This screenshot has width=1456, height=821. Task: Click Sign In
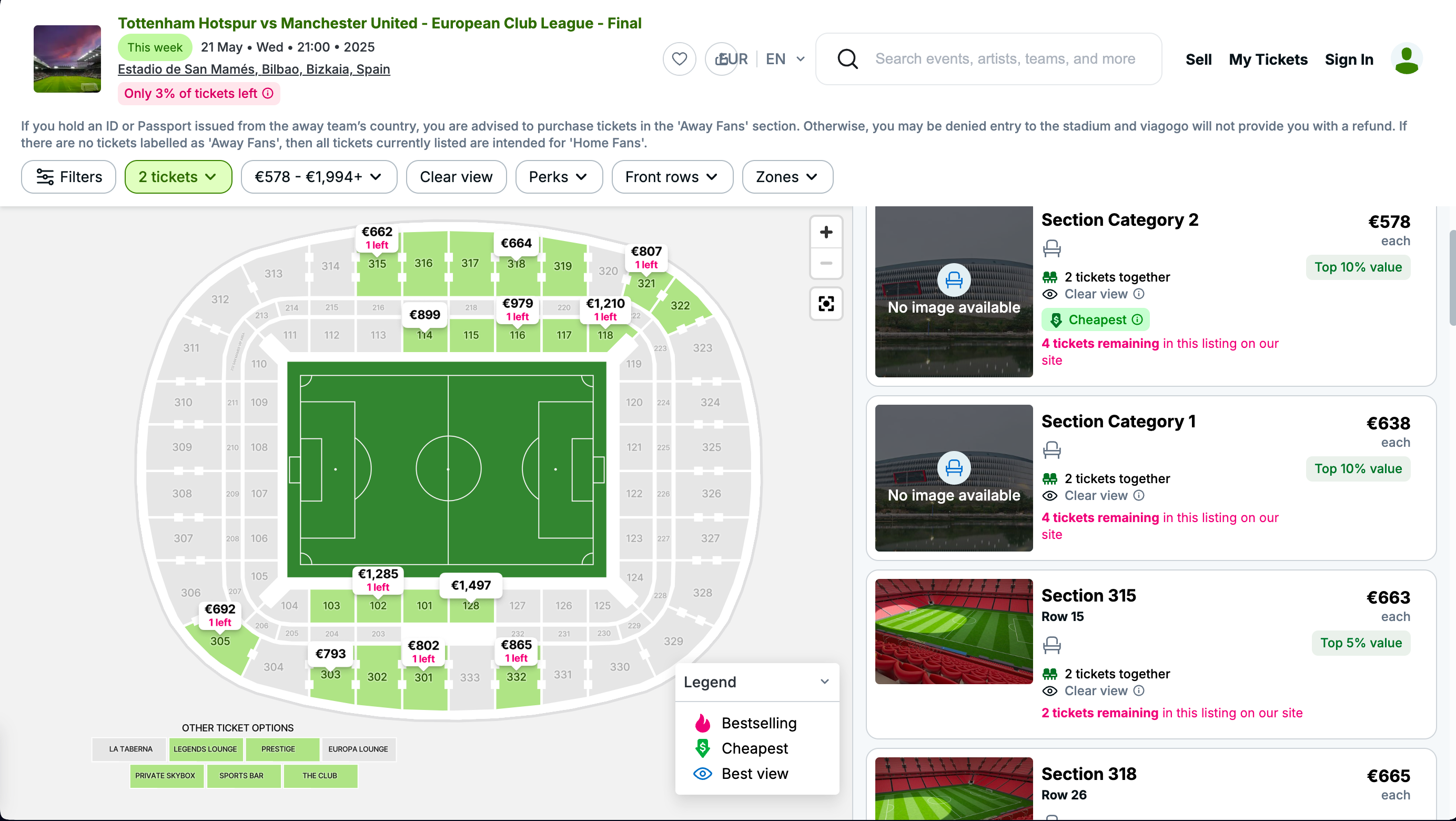(x=1349, y=59)
